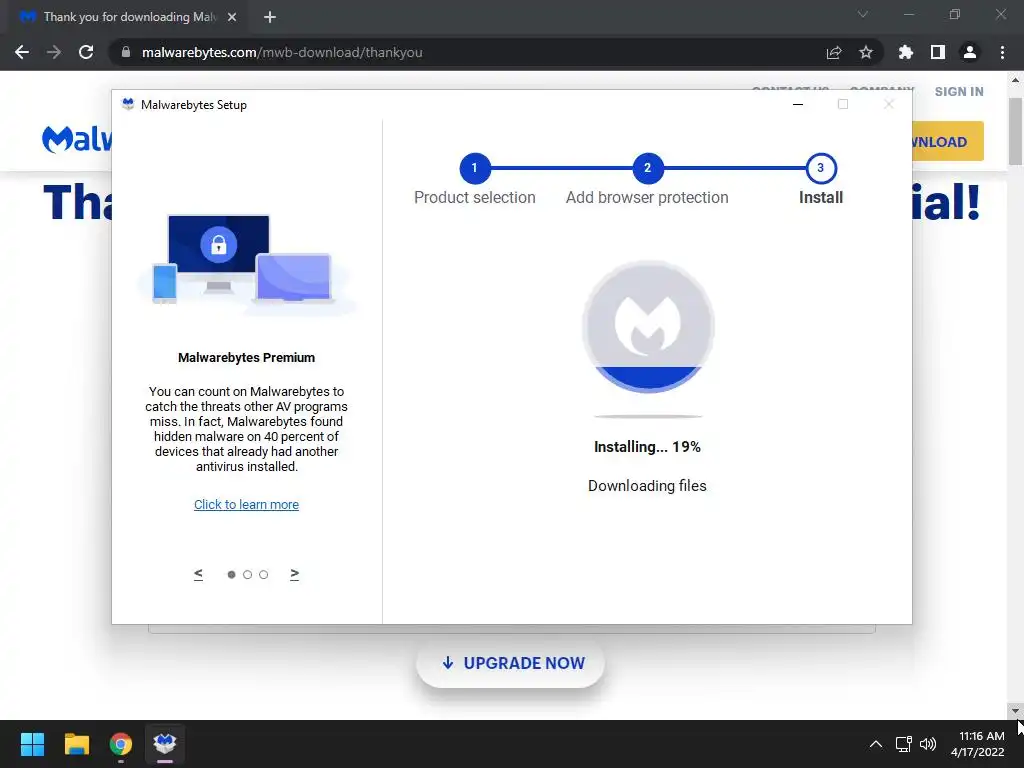Click the webpage vertical scrollbar thumb
This screenshot has height=768, width=1024.
[1015, 131]
